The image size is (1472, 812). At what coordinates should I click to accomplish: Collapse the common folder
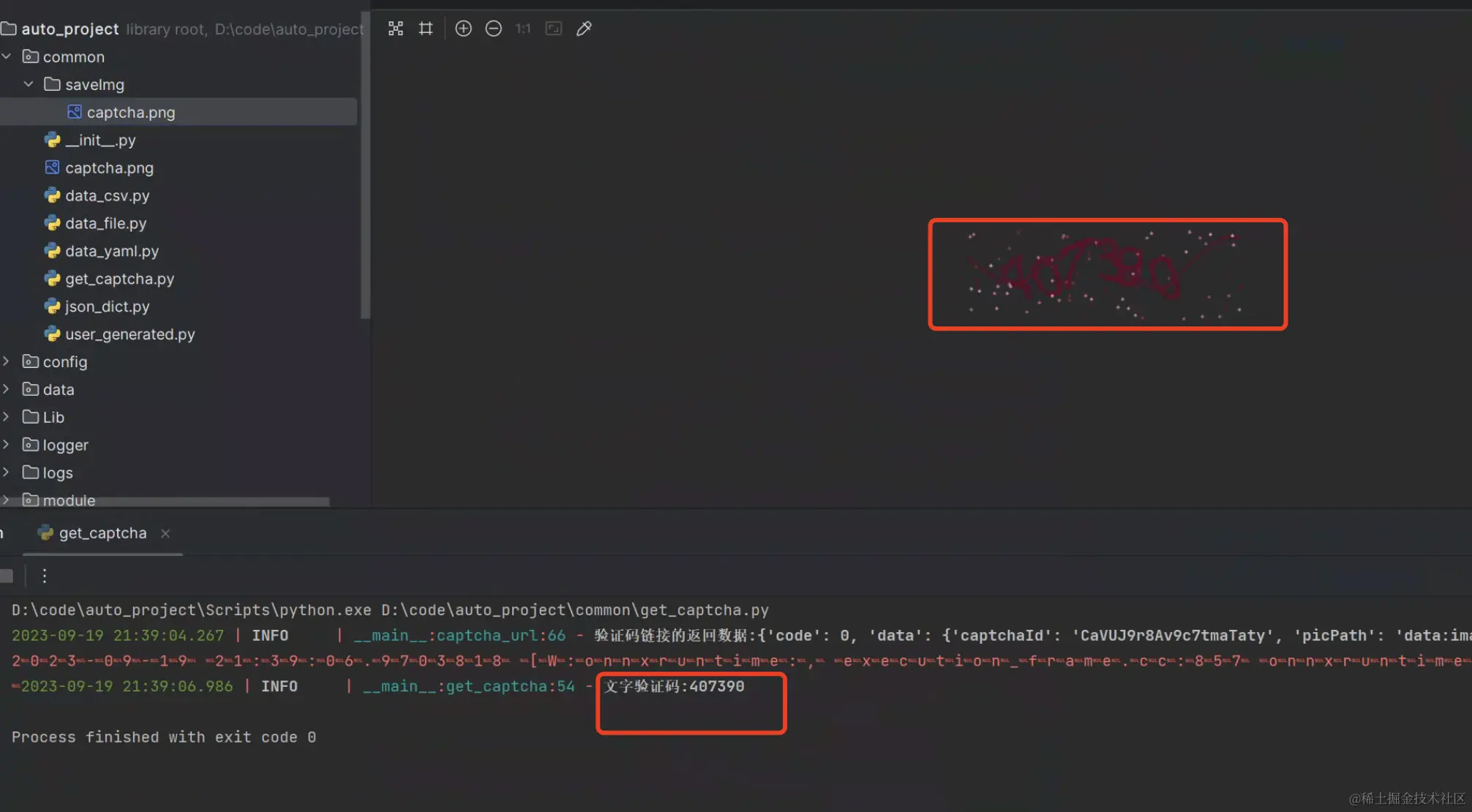tap(7, 56)
